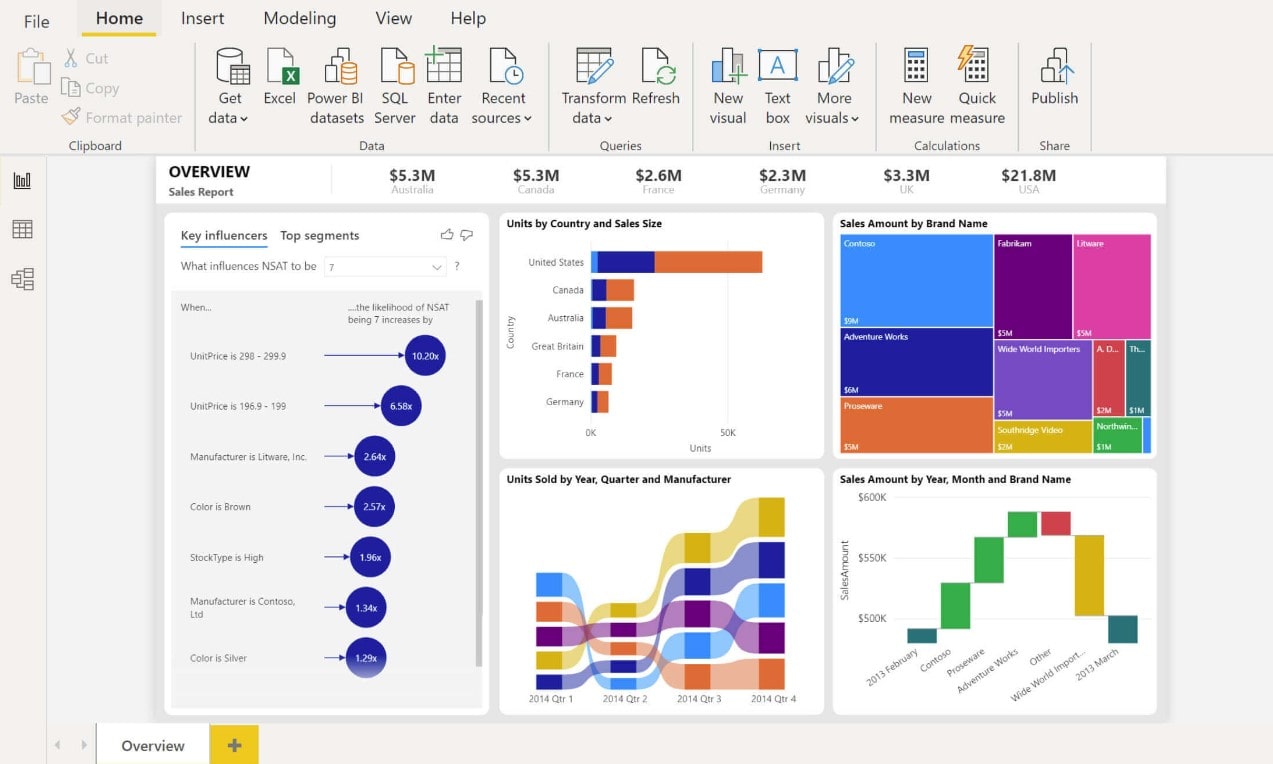Switch to Top segments tab

pos(319,236)
